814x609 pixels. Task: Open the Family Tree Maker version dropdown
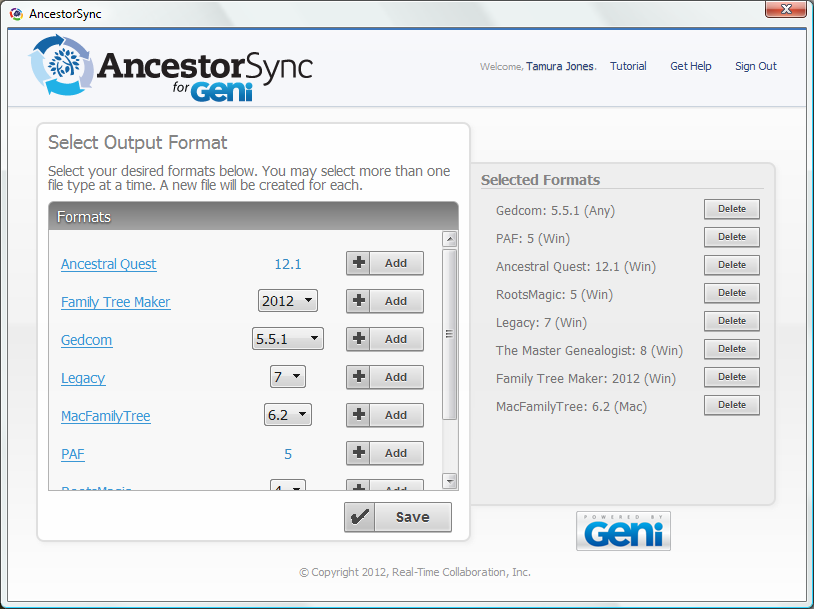pyautogui.click(x=288, y=301)
